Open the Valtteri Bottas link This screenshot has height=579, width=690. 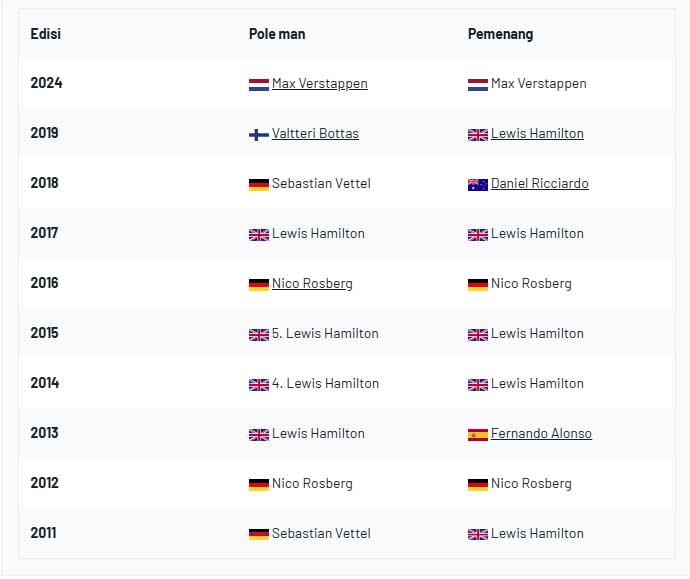coord(315,133)
